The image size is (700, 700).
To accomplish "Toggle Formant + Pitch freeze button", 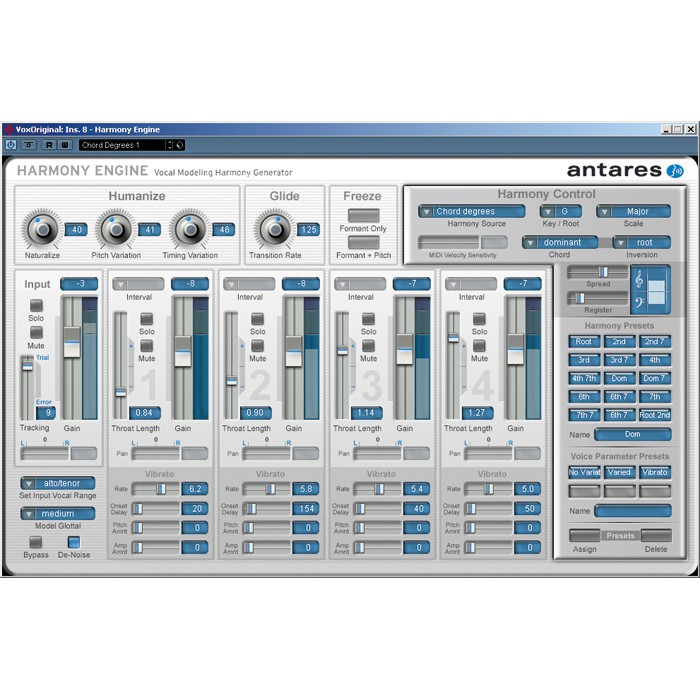I will 363,242.
